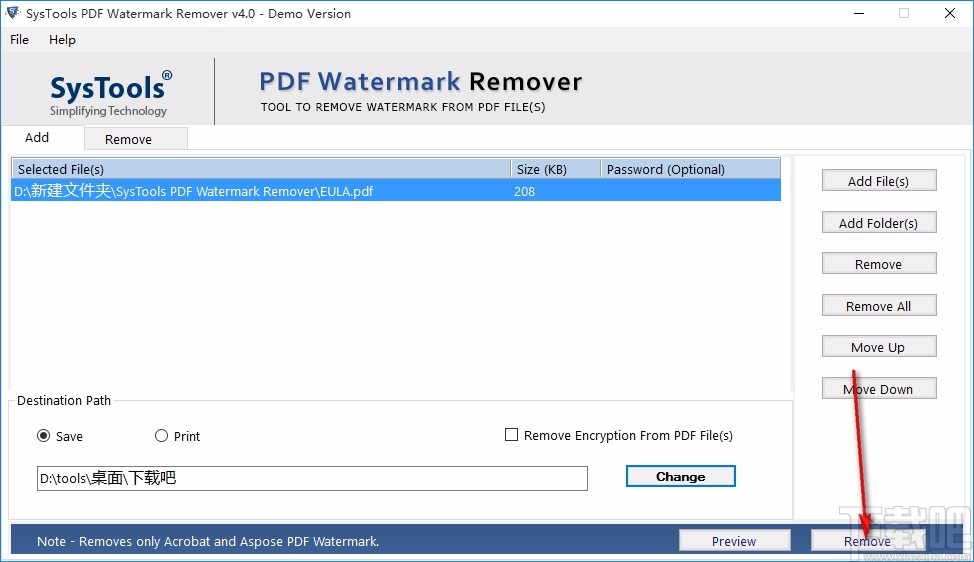Click the Preview button in bottom bar

[734, 541]
